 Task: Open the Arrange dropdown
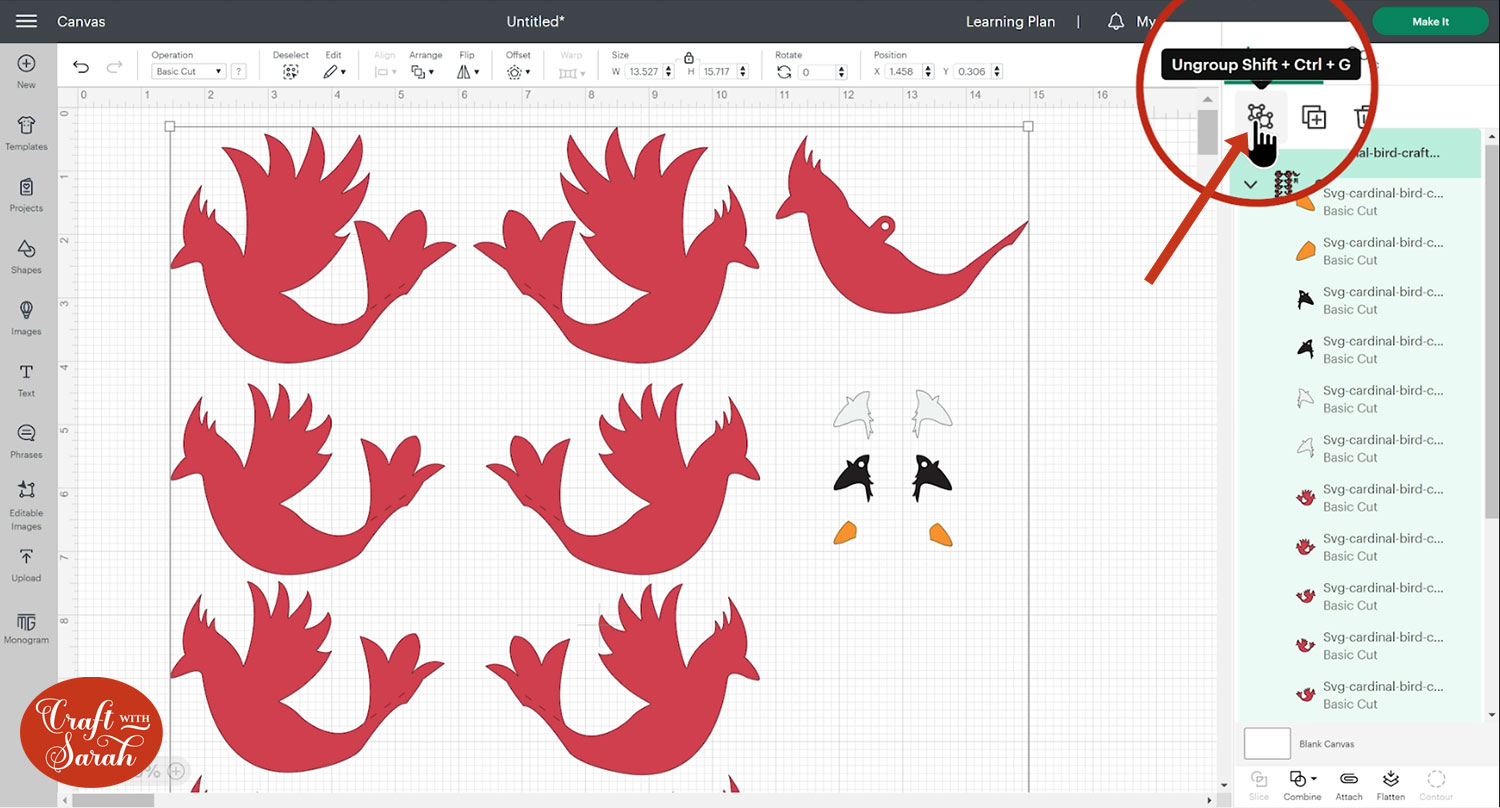point(424,72)
